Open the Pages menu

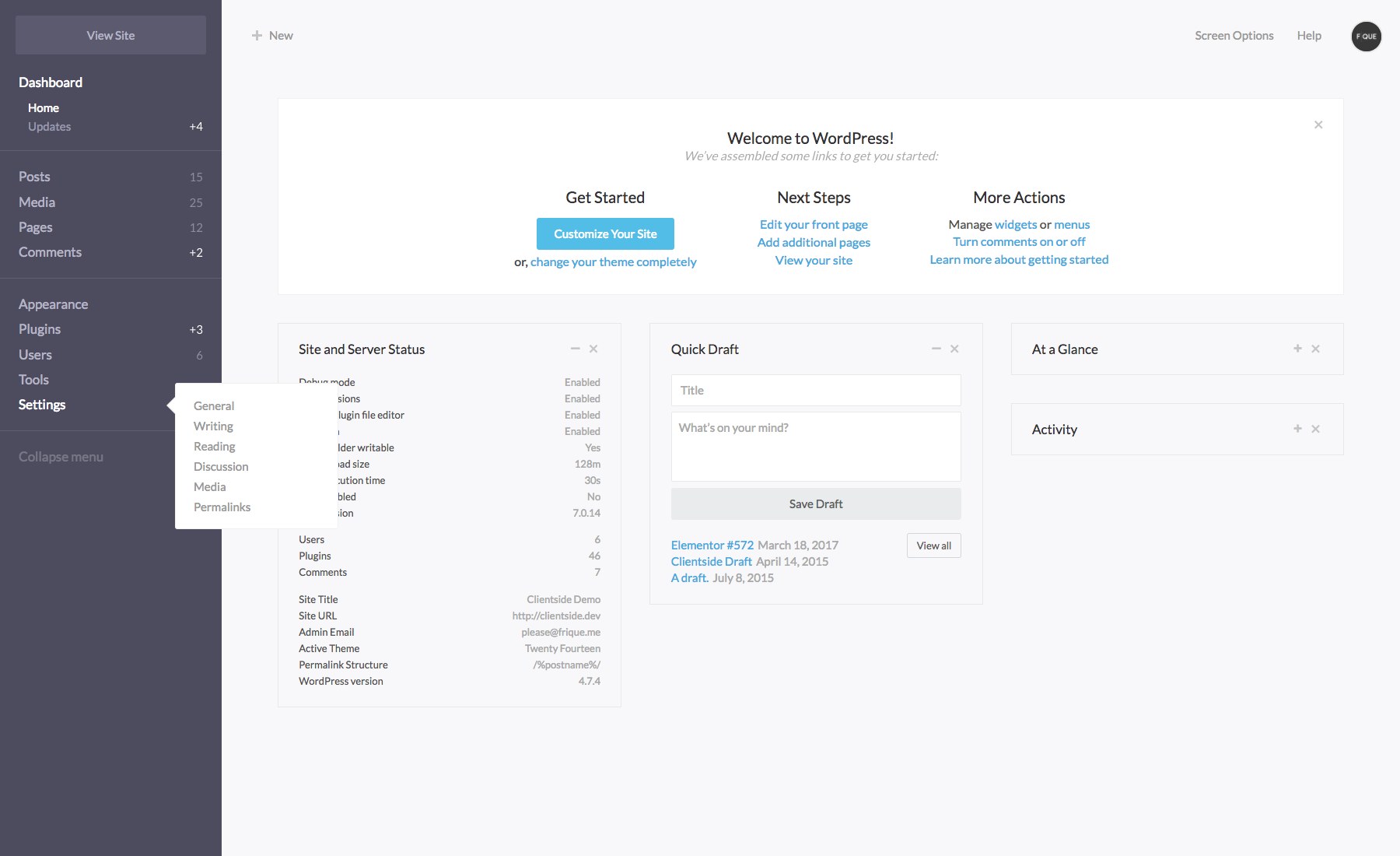point(35,227)
